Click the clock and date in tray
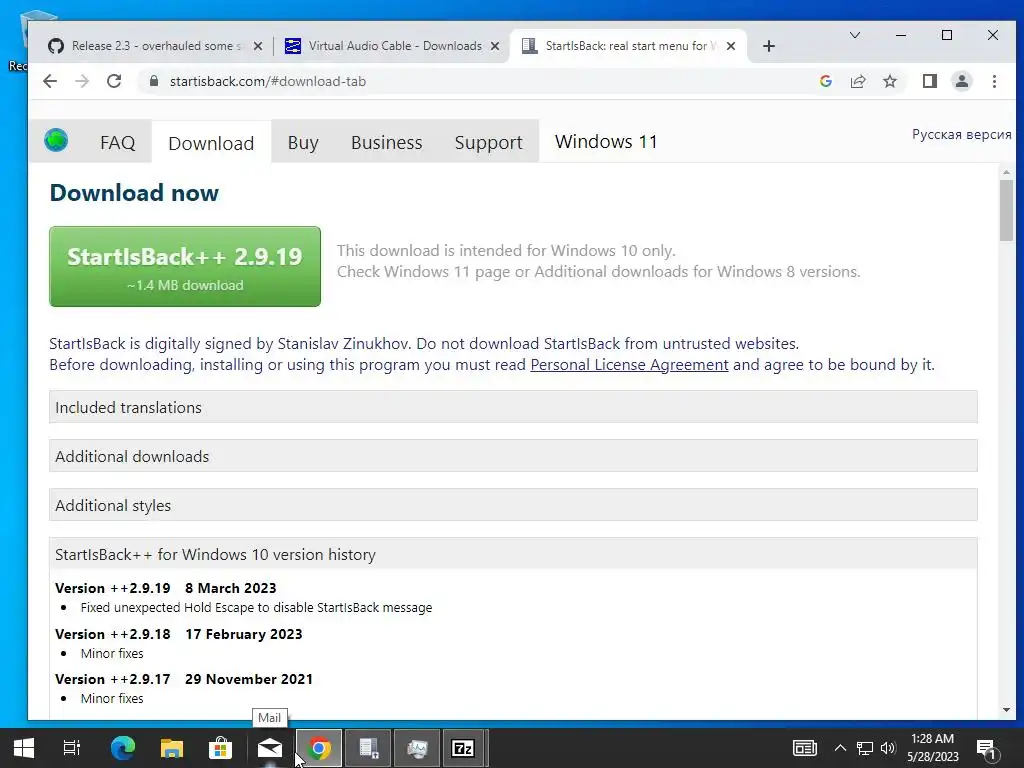The height and width of the screenshot is (768, 1024). 933,748
